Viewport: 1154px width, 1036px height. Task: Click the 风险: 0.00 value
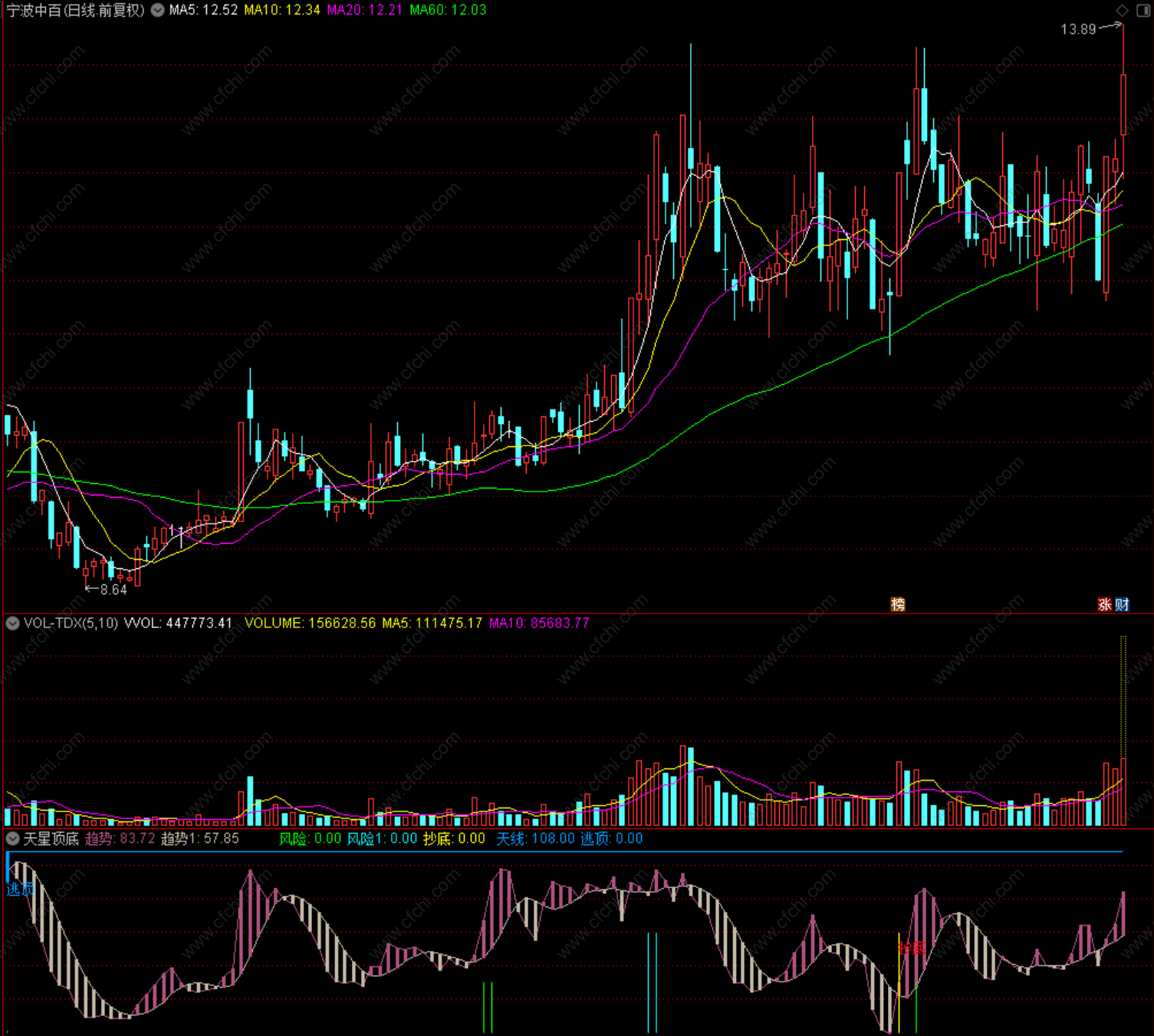[310, 838]
